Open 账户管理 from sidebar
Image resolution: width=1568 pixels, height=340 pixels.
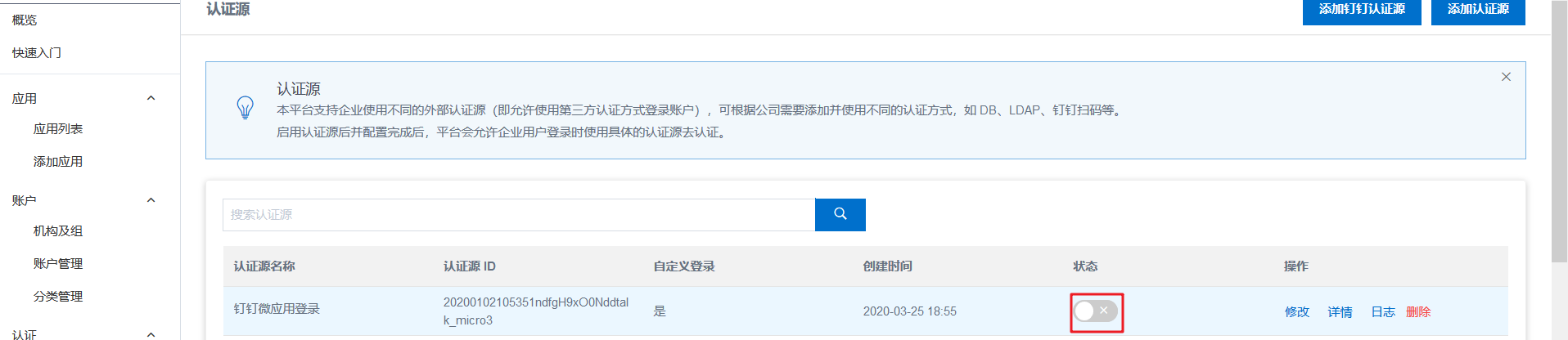tap(58, 263)
